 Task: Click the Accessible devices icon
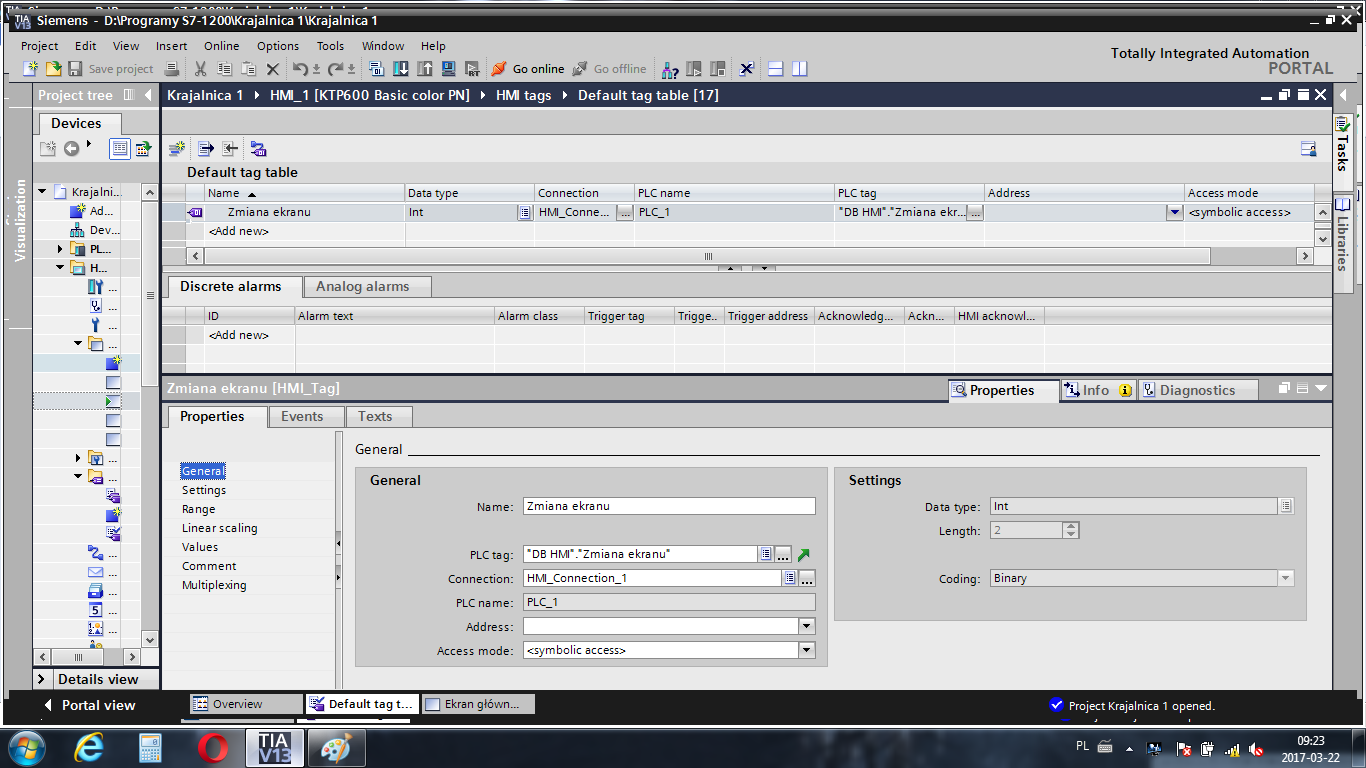(670, 69)
